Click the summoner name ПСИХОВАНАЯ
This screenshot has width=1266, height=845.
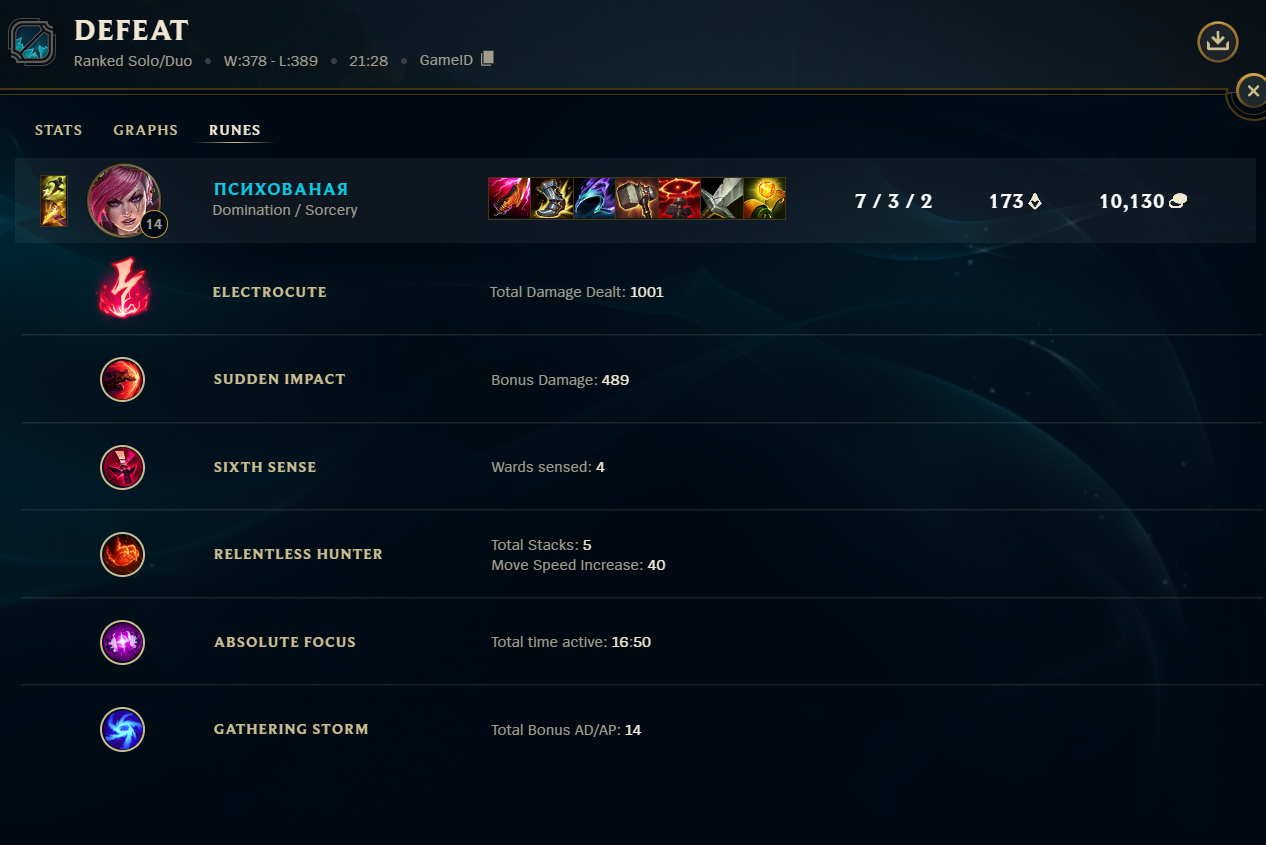281,189
